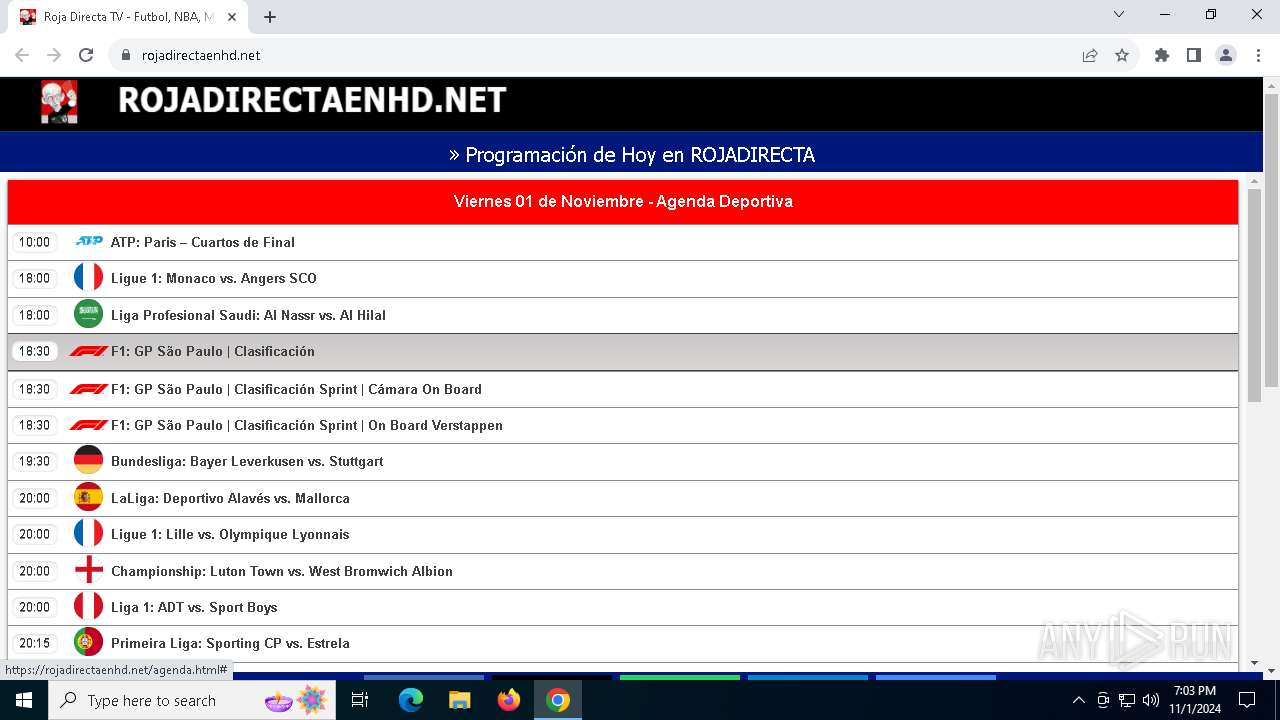Screen dimensions: 1280x720
Task: Open Microsoft Edge from taskbar
Action: pos(411,700)
